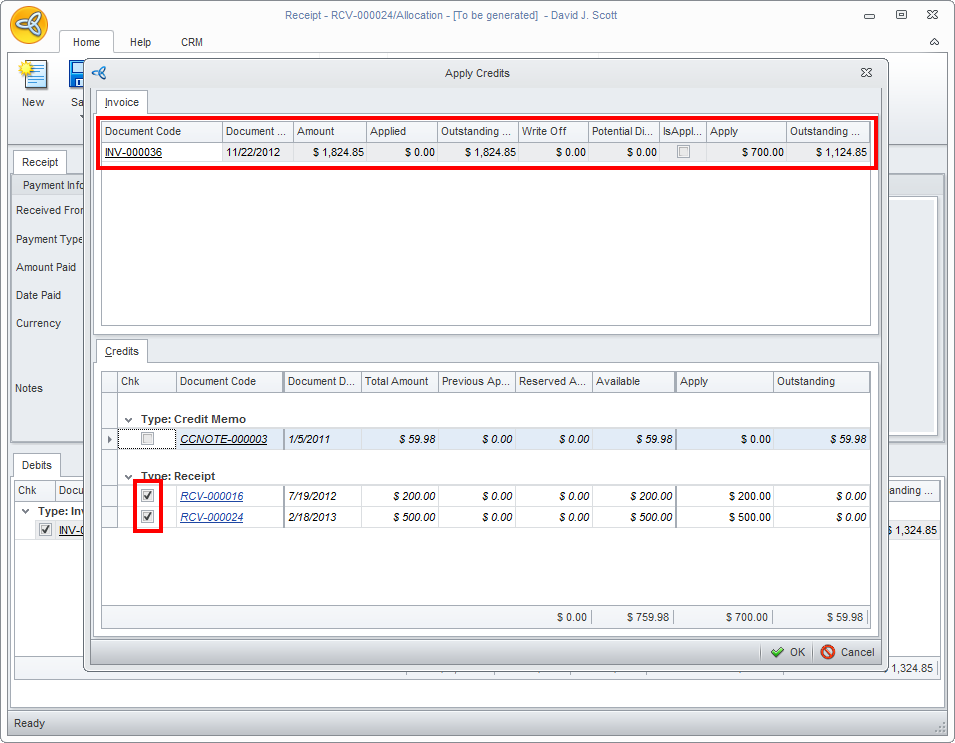Viewport: 955px width, 743px height.
Task: Open the INV-000036 invoice link
Action: click(x=133, y=152)
